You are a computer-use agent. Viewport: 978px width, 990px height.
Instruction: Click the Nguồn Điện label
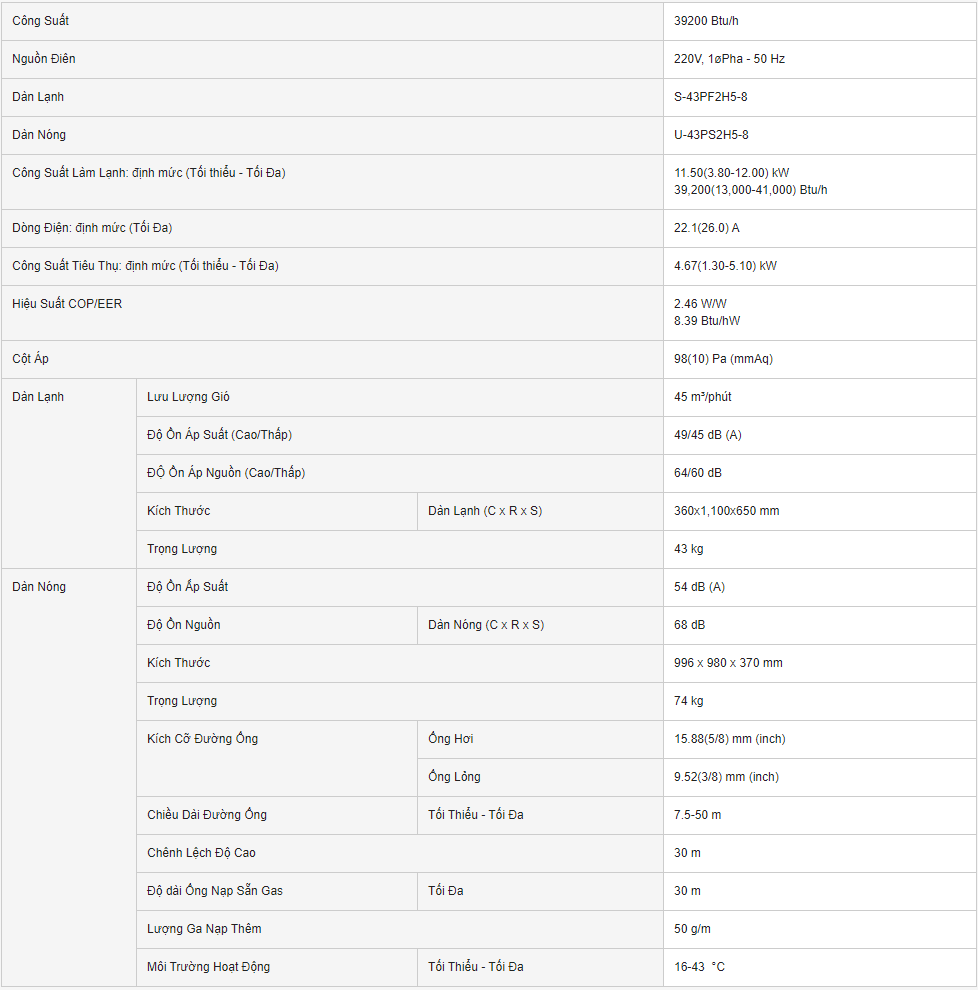coord(44,59)
